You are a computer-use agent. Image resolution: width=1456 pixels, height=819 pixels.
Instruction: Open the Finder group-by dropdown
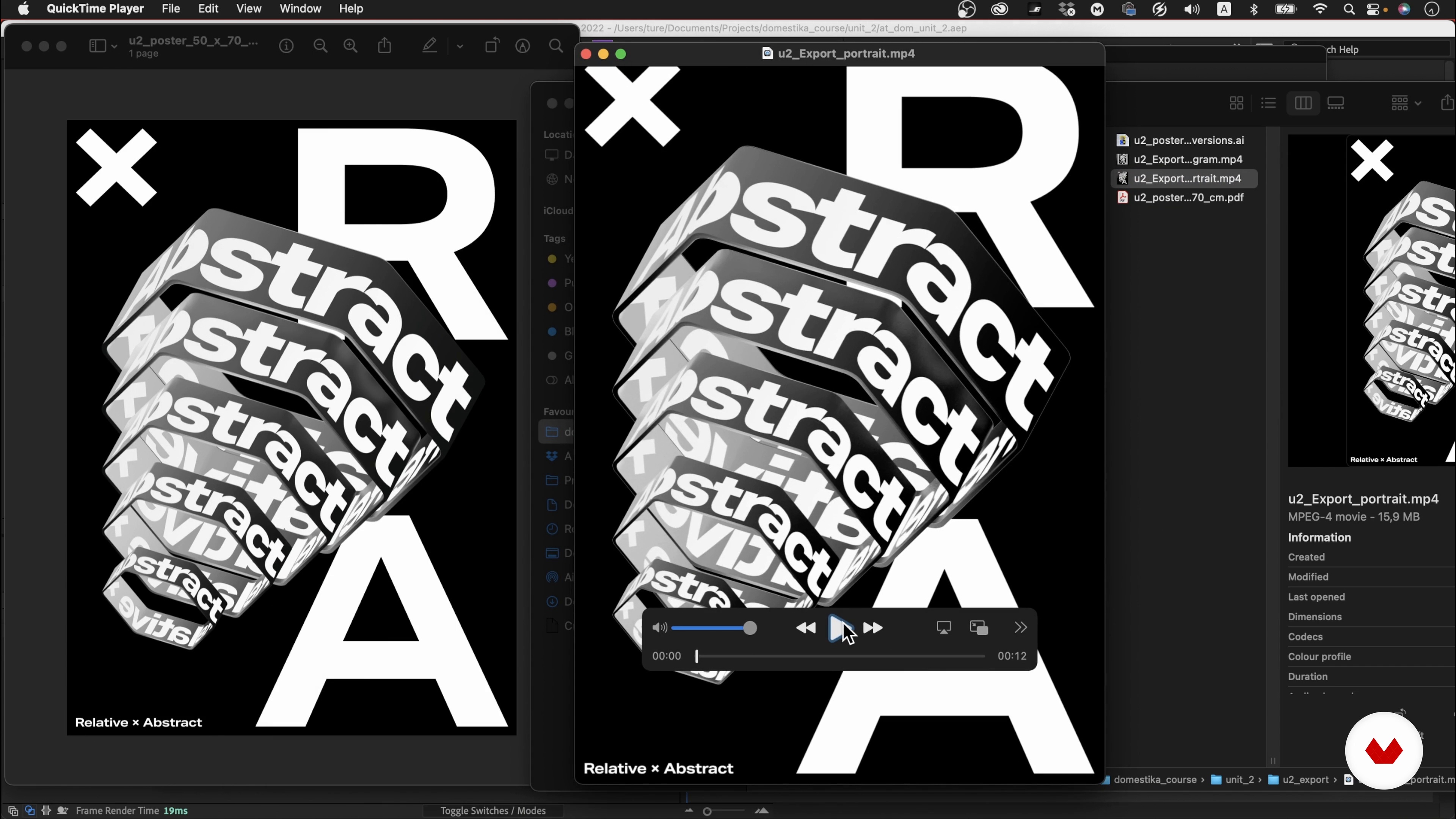1406,103
